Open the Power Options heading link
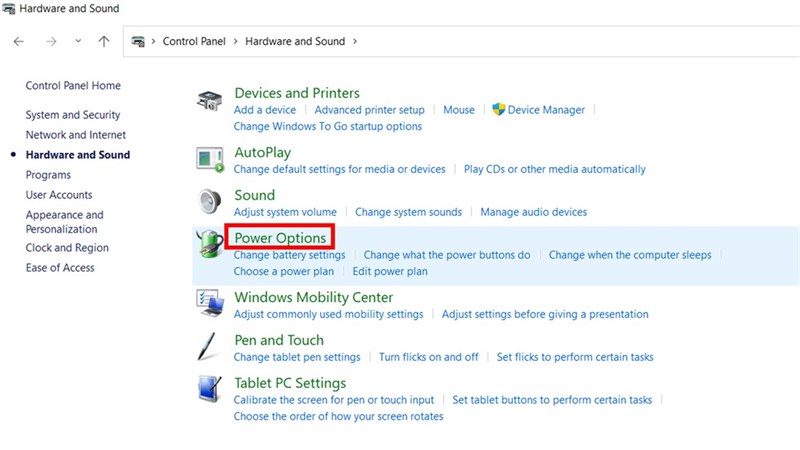800x450 pixels. pyautogui.click(x=280, y=238)
